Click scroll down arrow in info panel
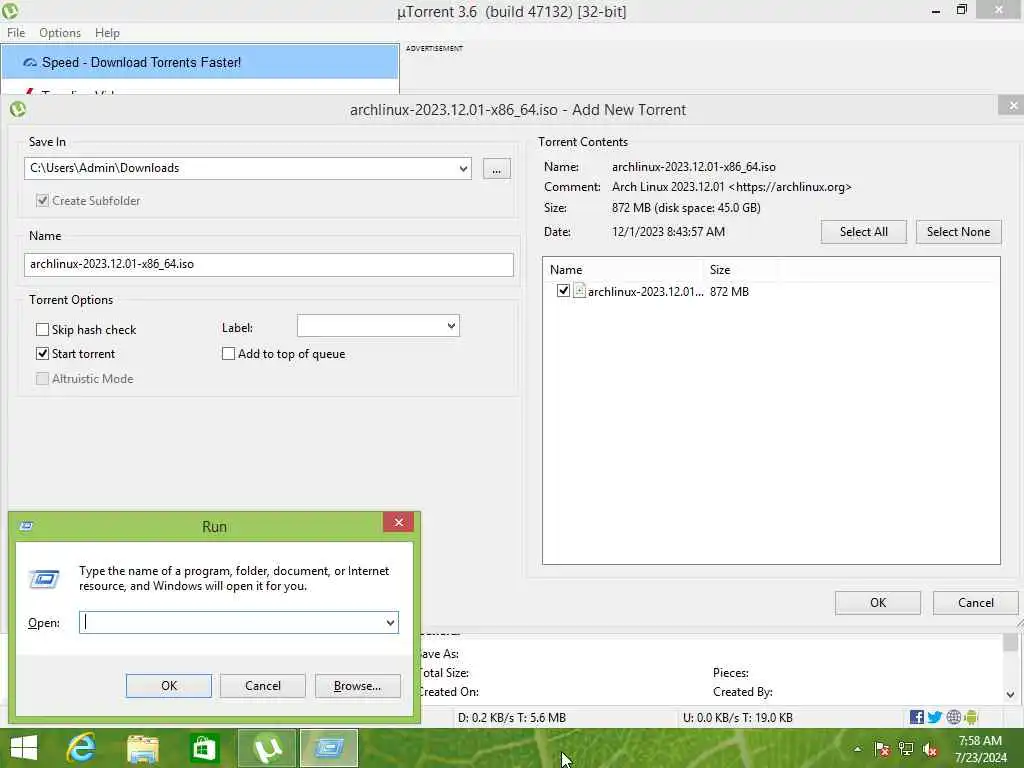The height and width of the screenshot is (768, 1024). point(1010,695)
